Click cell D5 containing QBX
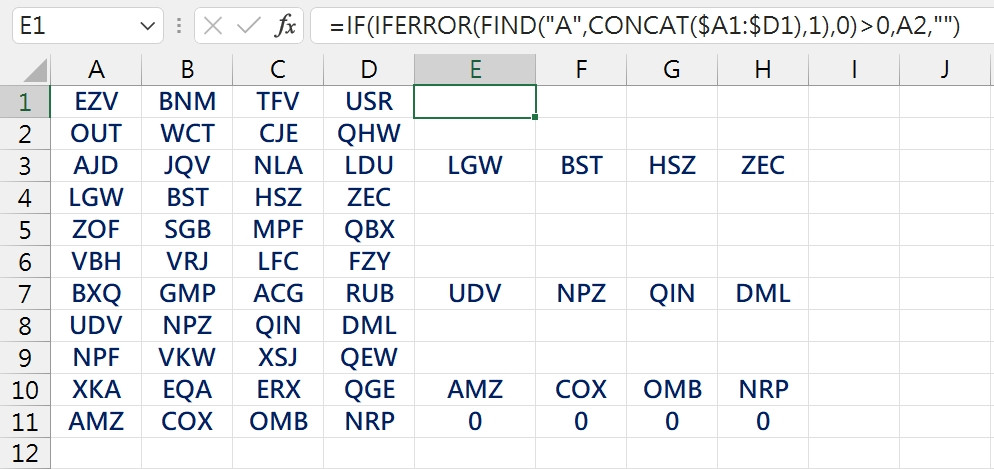Viewport: 994px width, 469px height. click(369, 229)
